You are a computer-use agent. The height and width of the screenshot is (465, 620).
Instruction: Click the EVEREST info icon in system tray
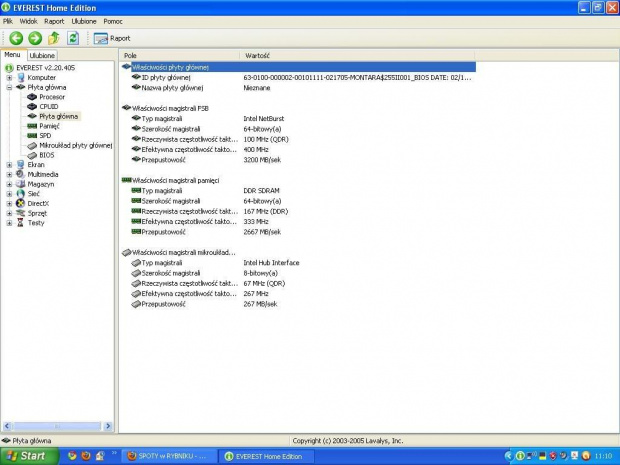520,456
